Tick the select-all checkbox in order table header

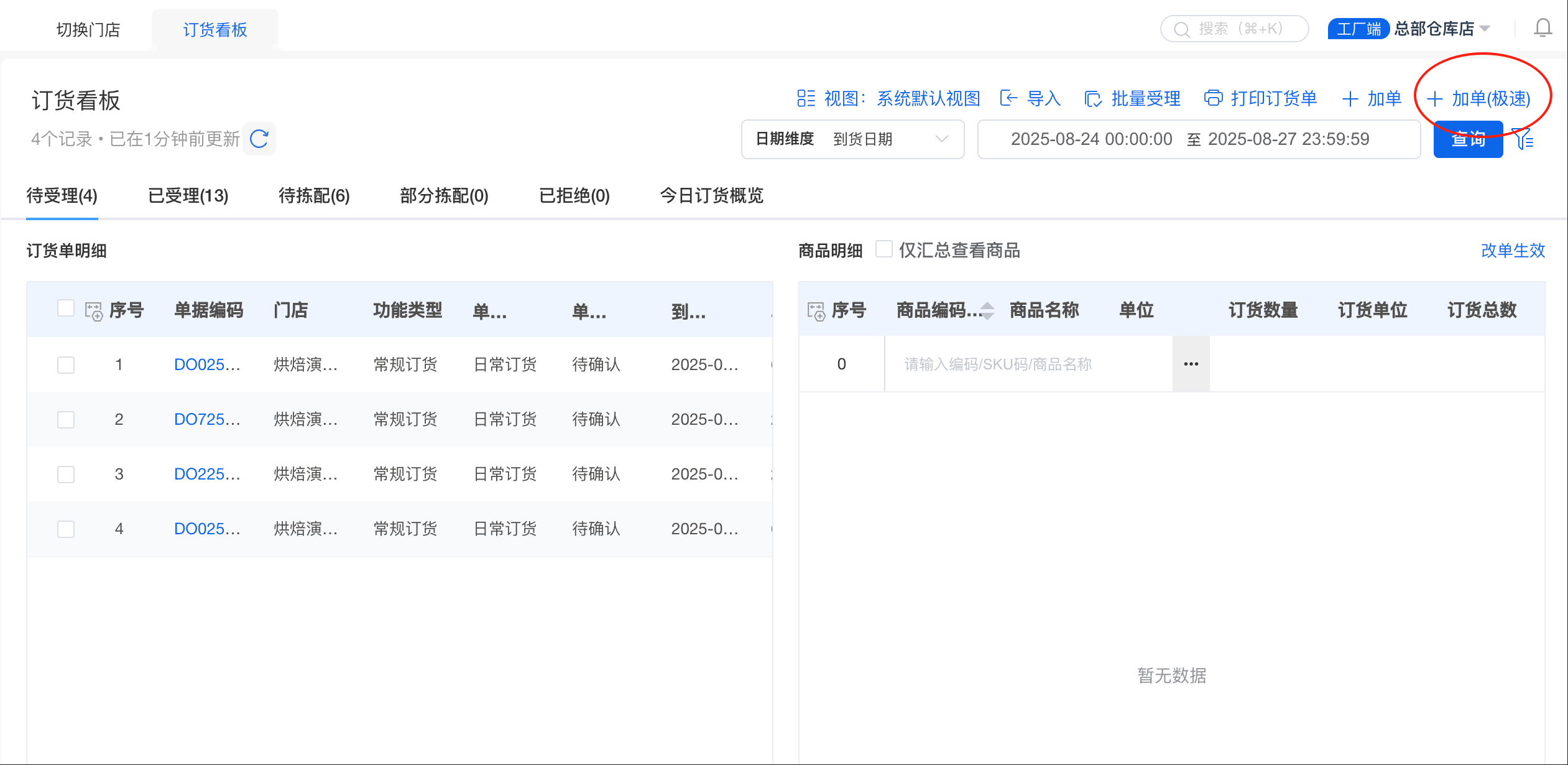[66, 308]
